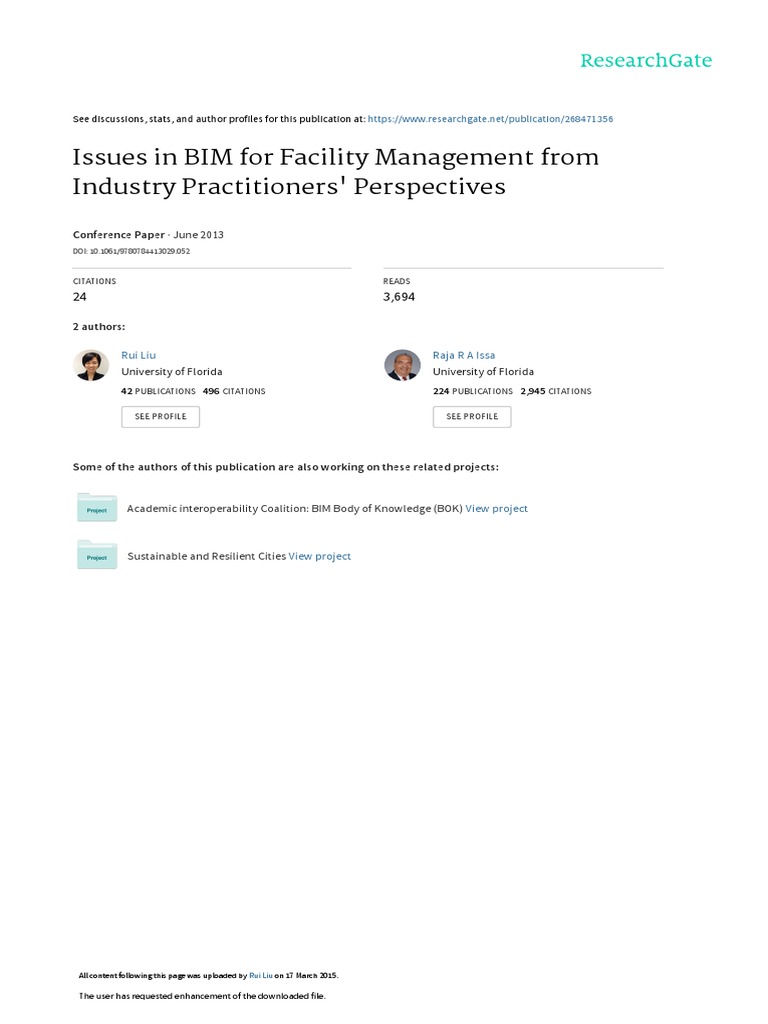Viewport: 768px width, 1024px height.
Task: View project for Sustainable and Resilient Cities
Action: pos(319,556)
